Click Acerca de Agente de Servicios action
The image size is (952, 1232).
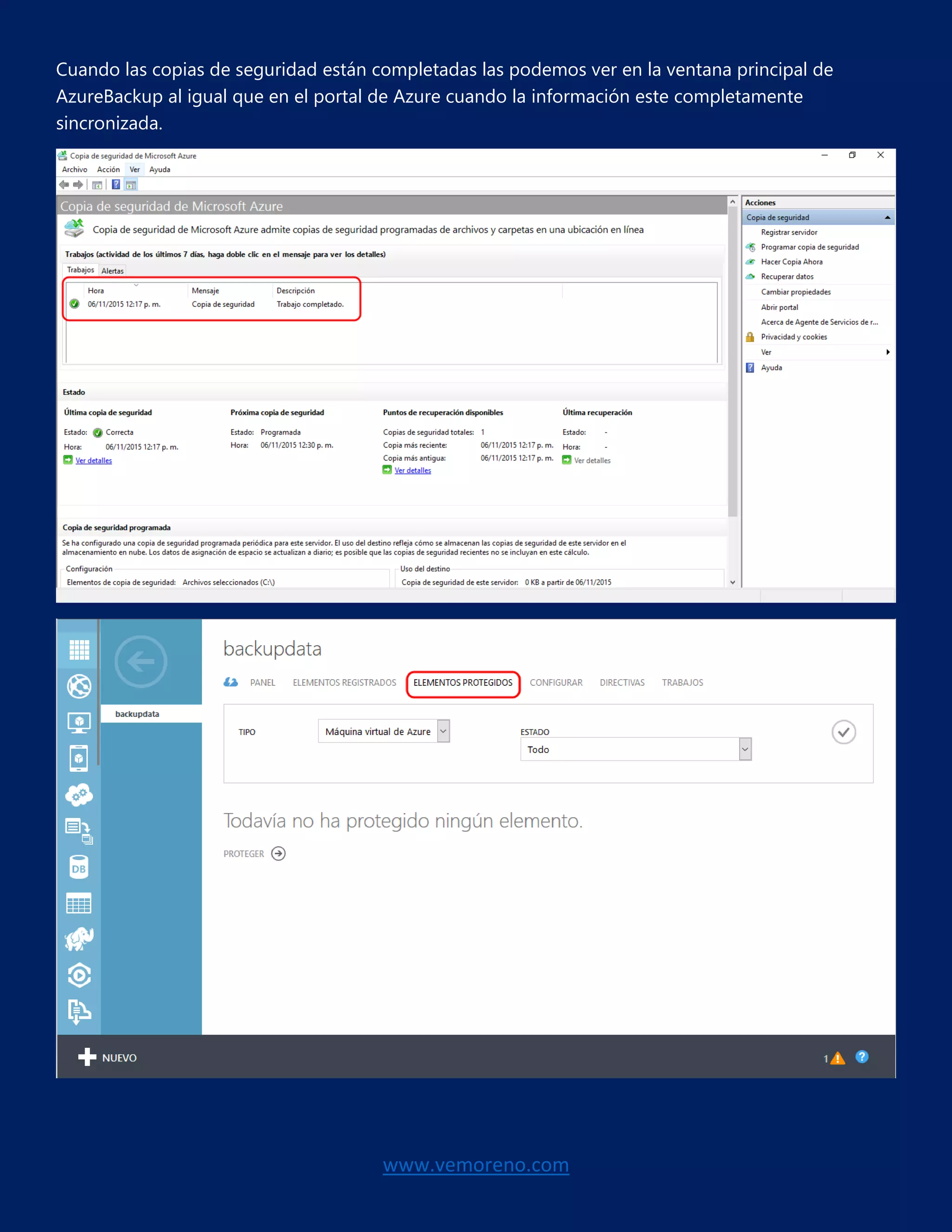click(x=820, y=322)
